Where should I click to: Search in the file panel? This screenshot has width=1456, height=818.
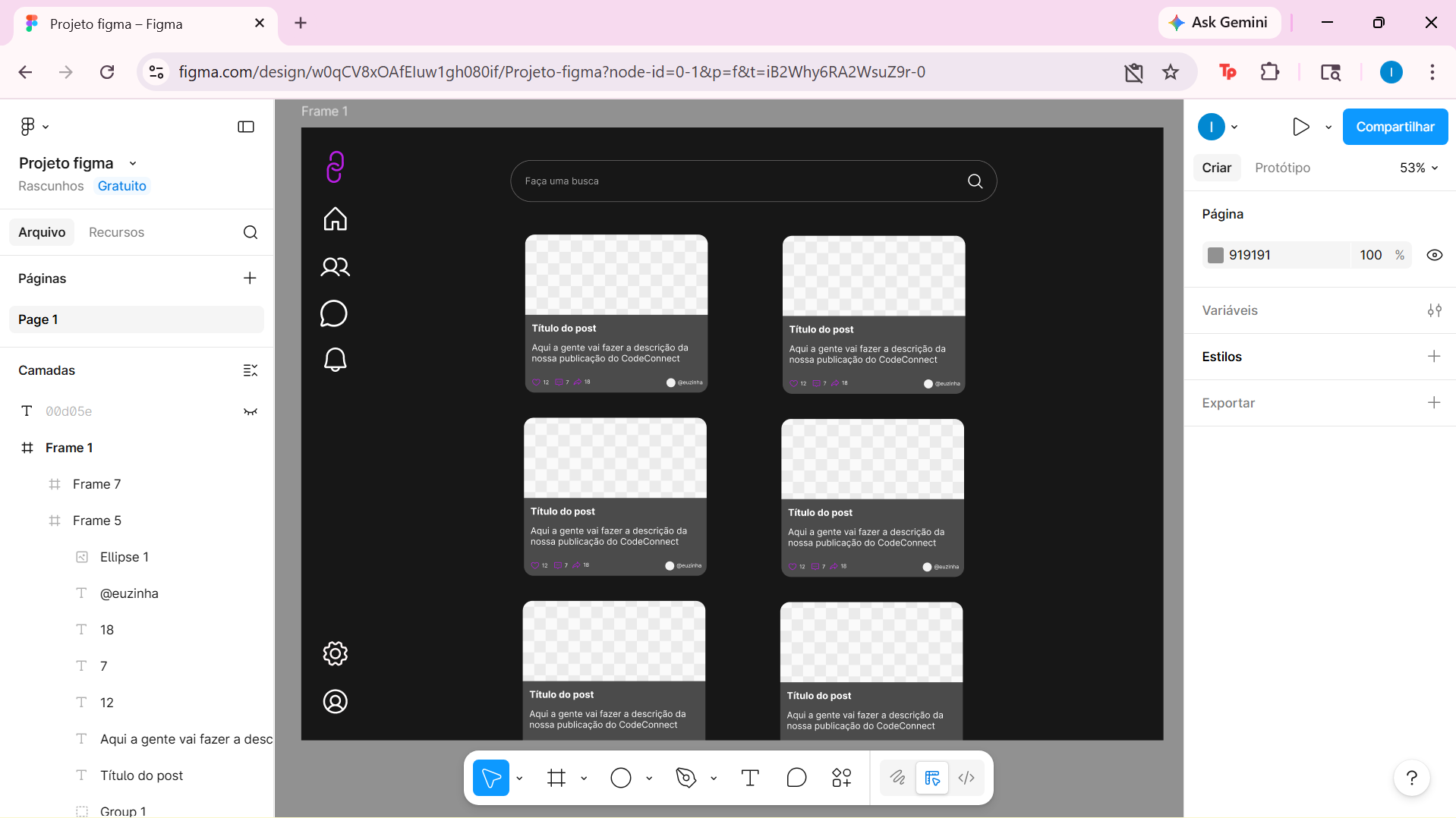(251, 232)
